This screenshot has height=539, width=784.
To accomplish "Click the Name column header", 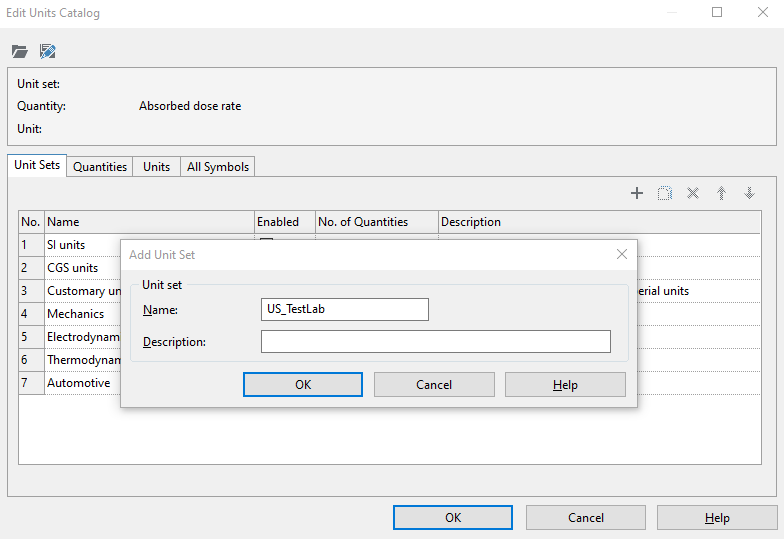I will [x=149, y=222].
